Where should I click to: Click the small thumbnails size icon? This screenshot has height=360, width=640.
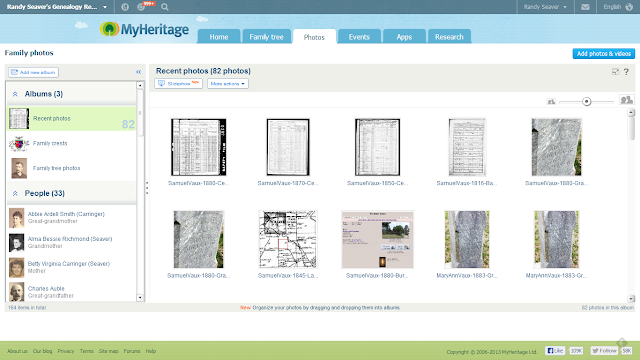coord(551,102)
